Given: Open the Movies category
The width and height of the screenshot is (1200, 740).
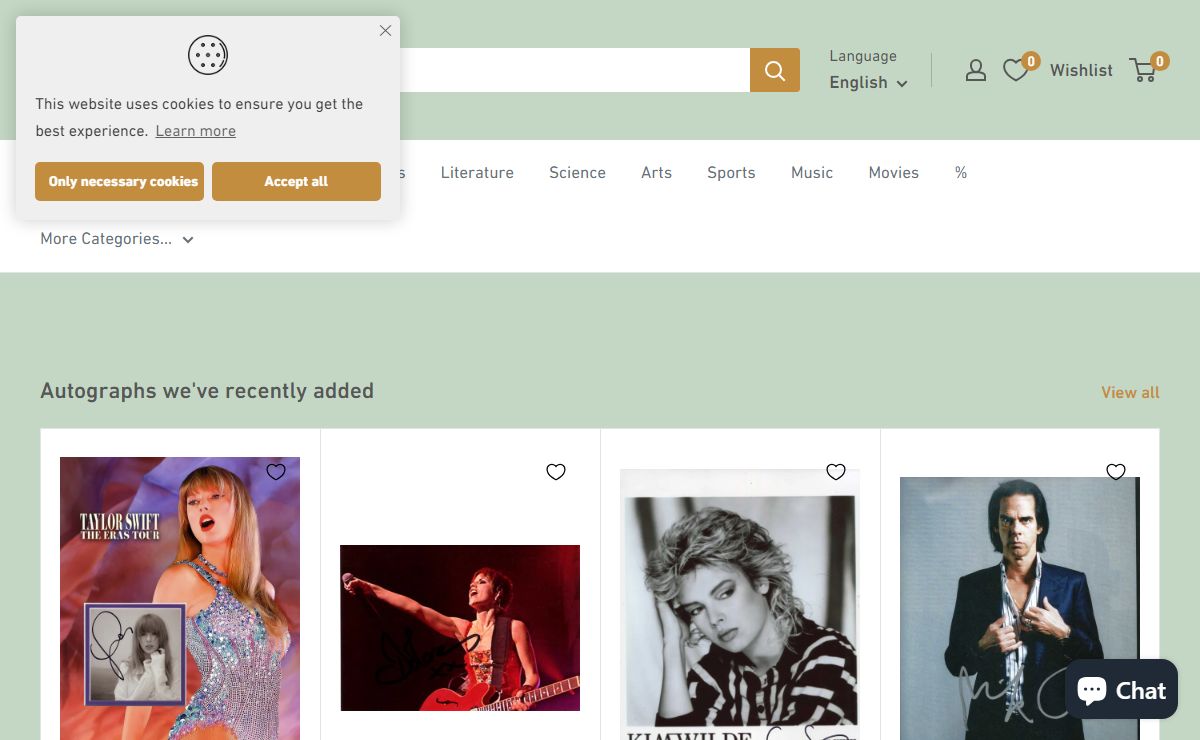Looking at the screenshot, I should coord(893,173).
